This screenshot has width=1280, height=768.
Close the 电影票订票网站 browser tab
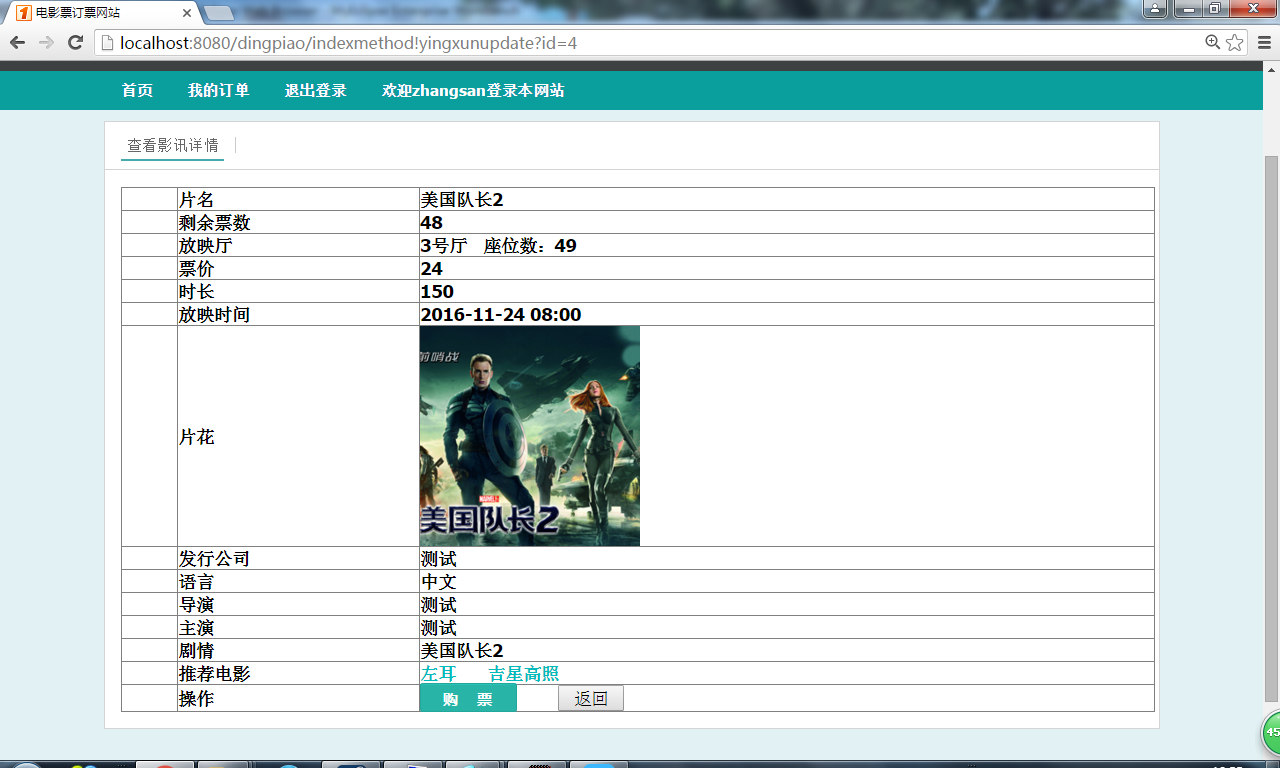pyautogui.click(x=187, y=13)
